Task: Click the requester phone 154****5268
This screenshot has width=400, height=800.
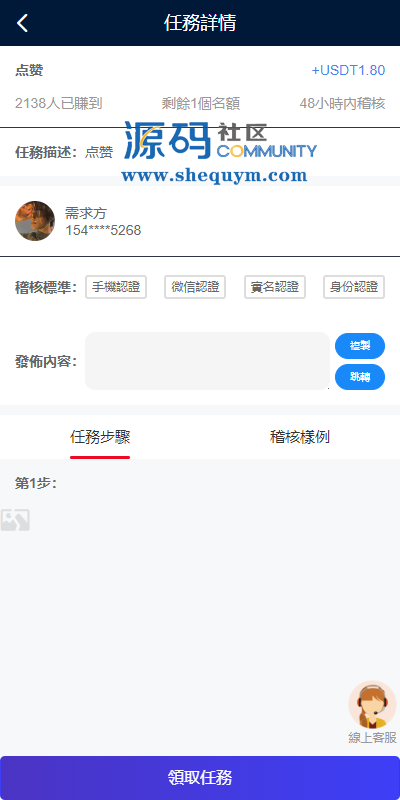Action: [103, 231]
